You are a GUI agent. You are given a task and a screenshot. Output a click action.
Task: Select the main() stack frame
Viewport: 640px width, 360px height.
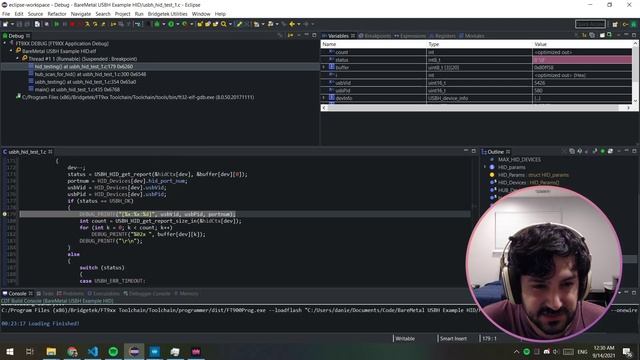point(77,89)
